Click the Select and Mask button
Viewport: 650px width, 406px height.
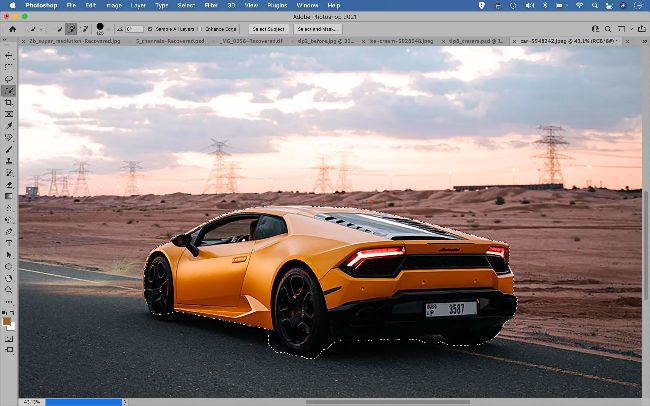pyautogui.click(x=319, y=29)
